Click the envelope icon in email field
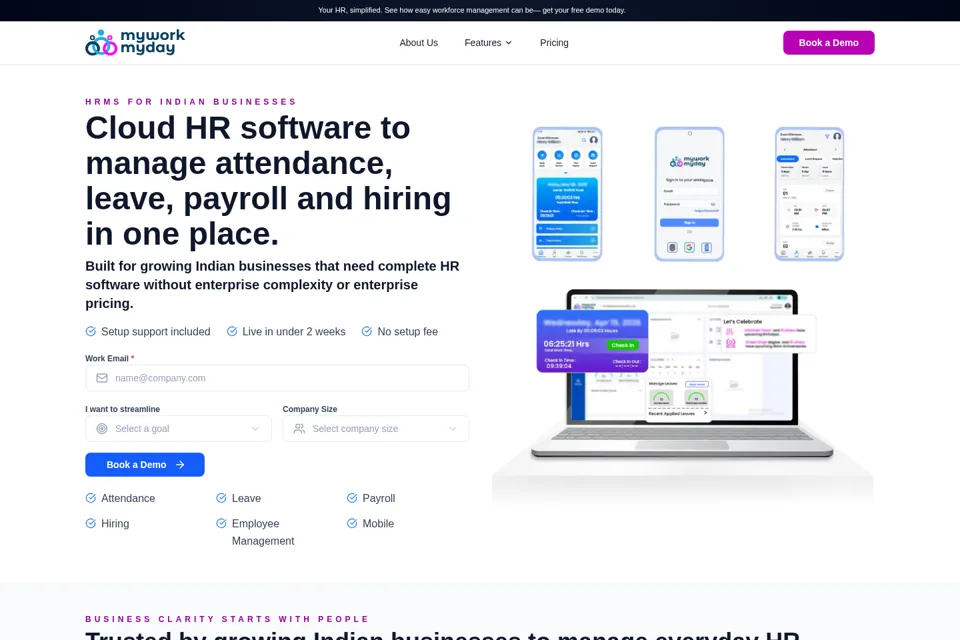Image resolution: width=960 pixels, height=640 pixels. coord(102,378)
